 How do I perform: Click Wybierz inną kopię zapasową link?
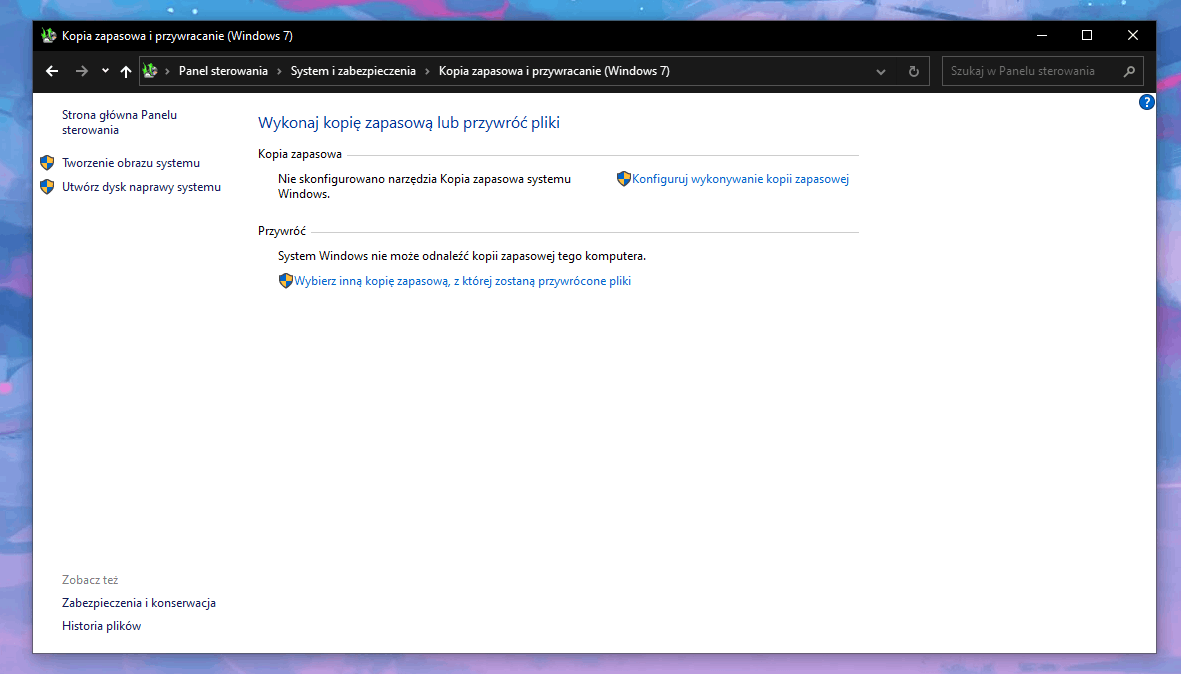point(462,281)
